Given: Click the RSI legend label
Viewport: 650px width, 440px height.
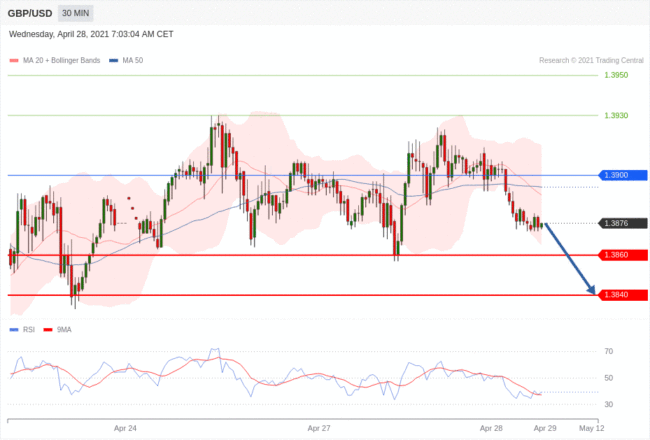Looking at the screenshot, I should click(x=29, y=330).
